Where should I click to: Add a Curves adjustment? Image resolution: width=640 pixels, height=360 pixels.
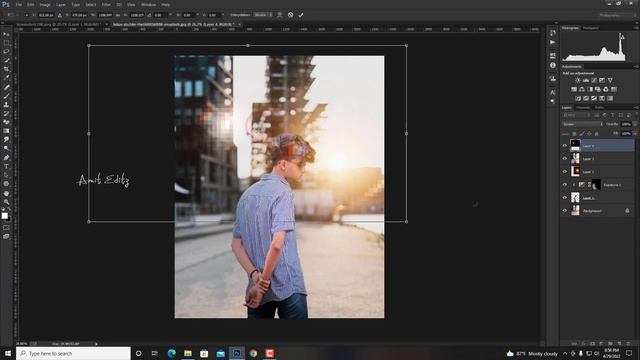pyautogui.click(x=594, y=80)
